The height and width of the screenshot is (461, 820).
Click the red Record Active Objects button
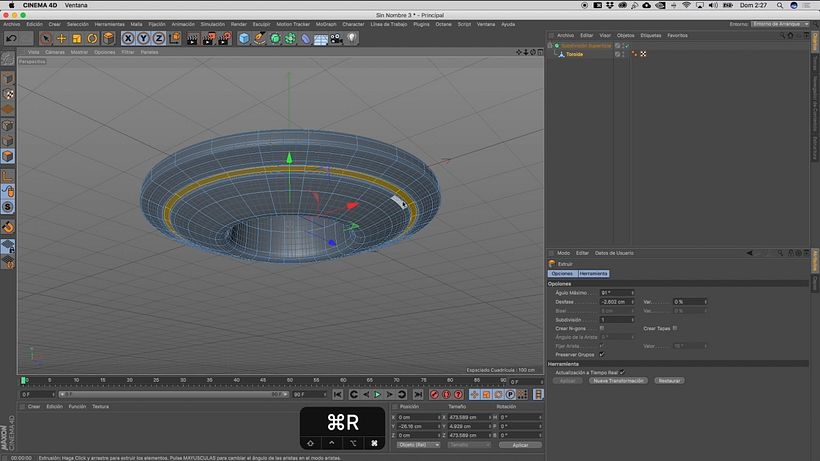(x=434, y=395)
